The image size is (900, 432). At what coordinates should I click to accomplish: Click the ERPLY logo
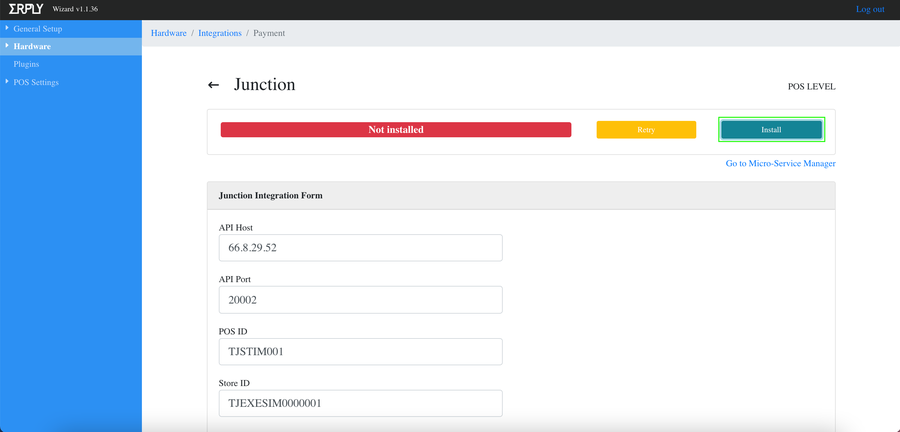pyautogui.click(x=26, y=9)
